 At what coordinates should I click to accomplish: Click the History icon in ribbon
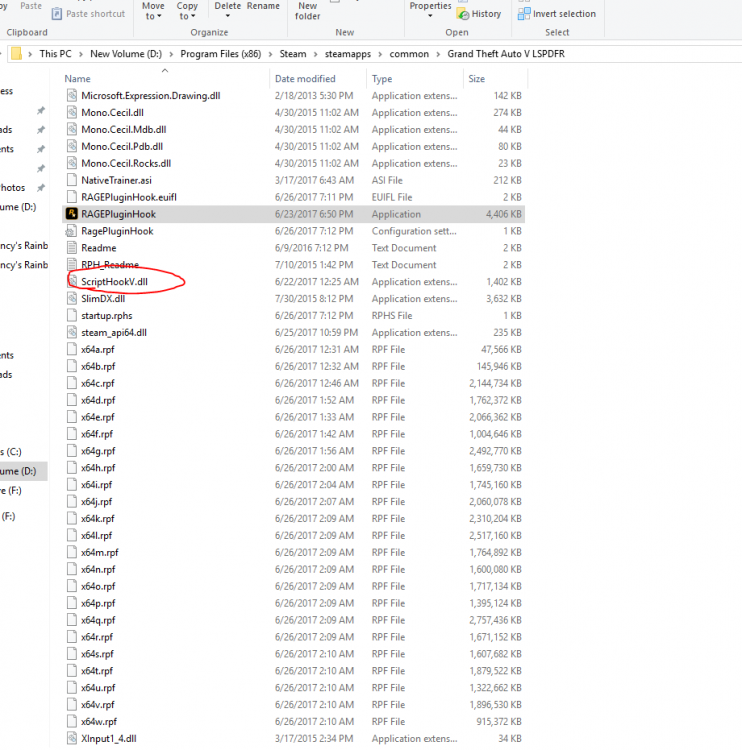[463, 14]
